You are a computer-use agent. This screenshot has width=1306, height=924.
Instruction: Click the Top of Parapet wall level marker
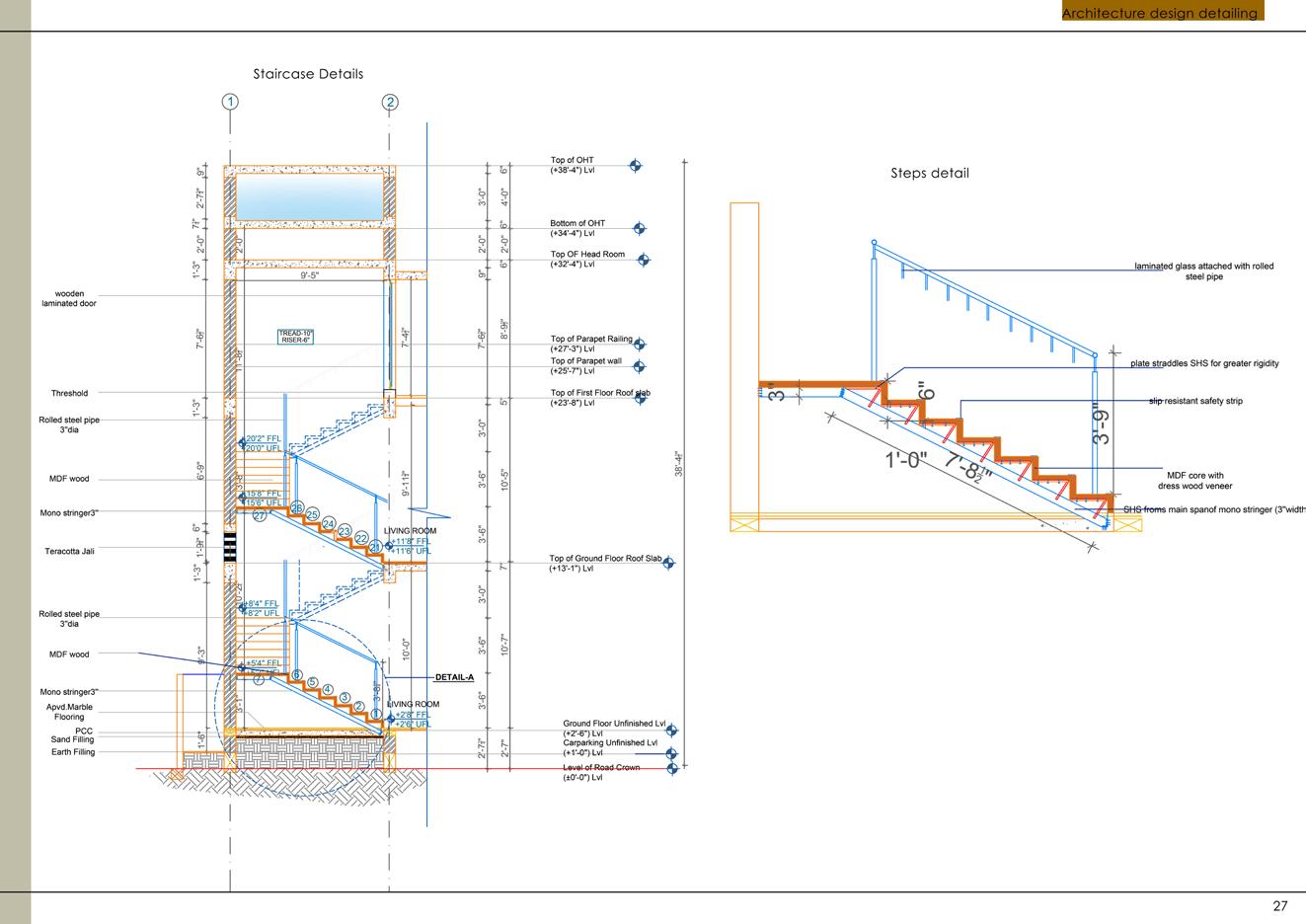click(x=640, y=366)
